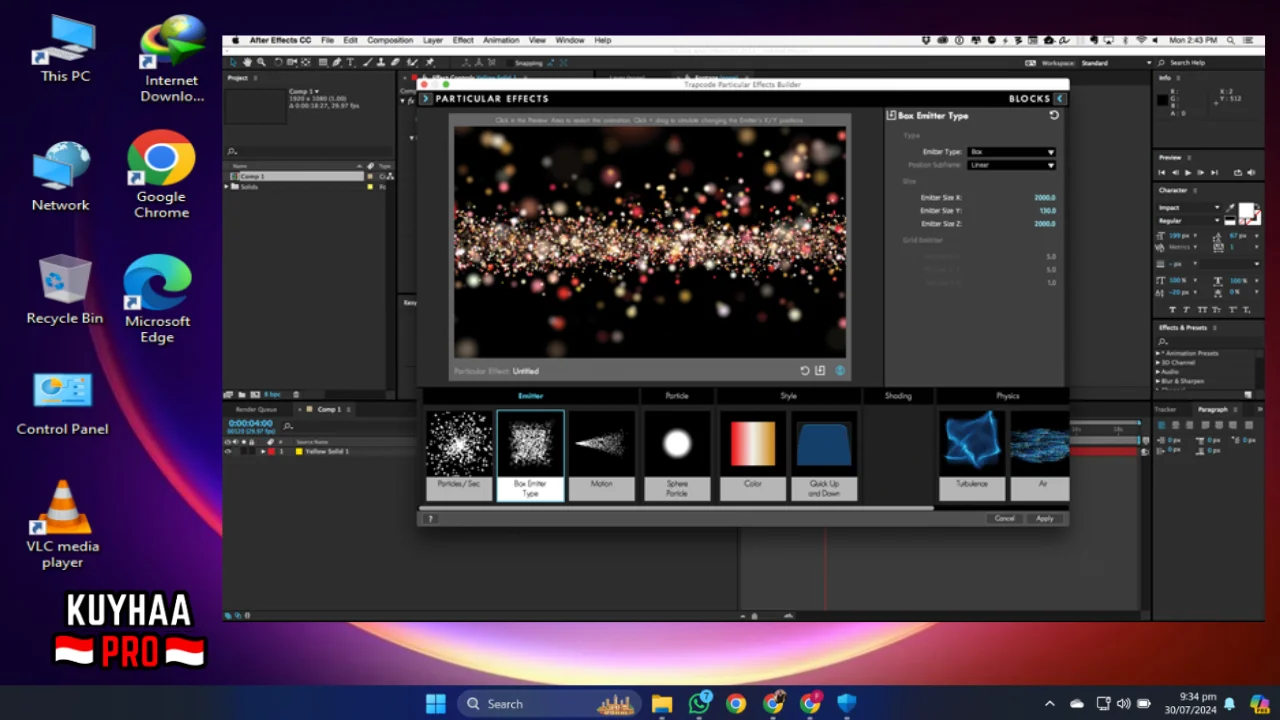Click the blue globe icon under the preview
Screen dimensions: 1280x720
[840, 371]
